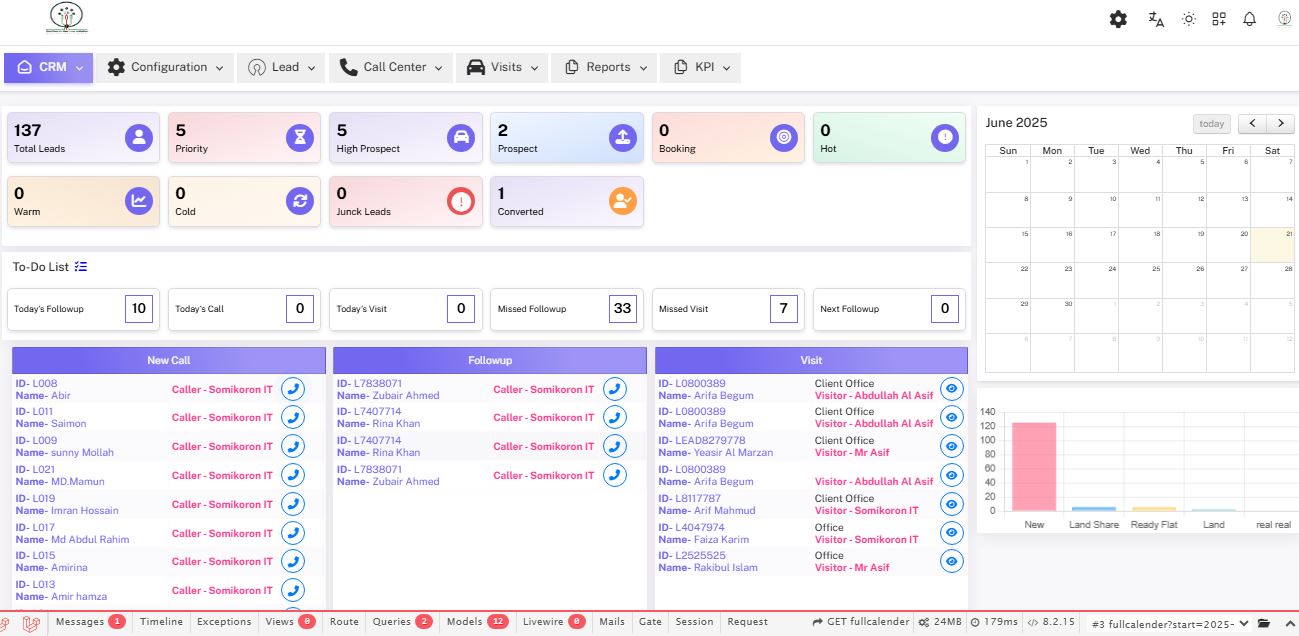1299x636 pixels.
Task: Open the Call Center dropdown
Action: (x=390, y=67)
